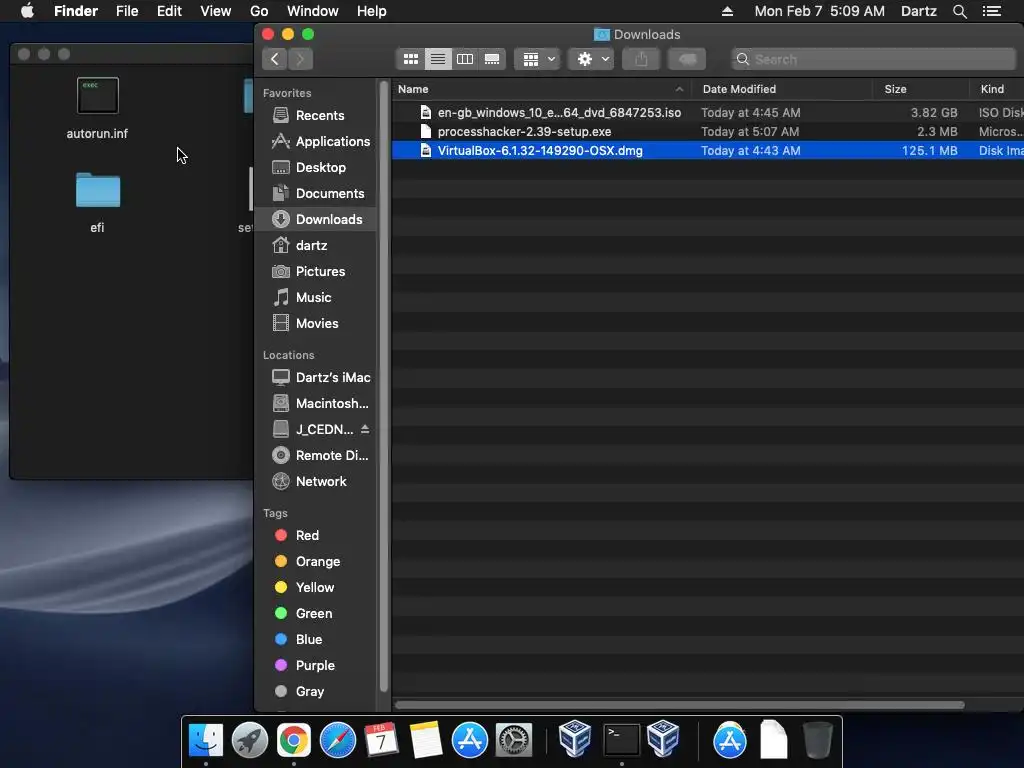This screenshot has height=768, width=1024.
Task: Switch Finder to column view
Action: (x=465, y=59)
